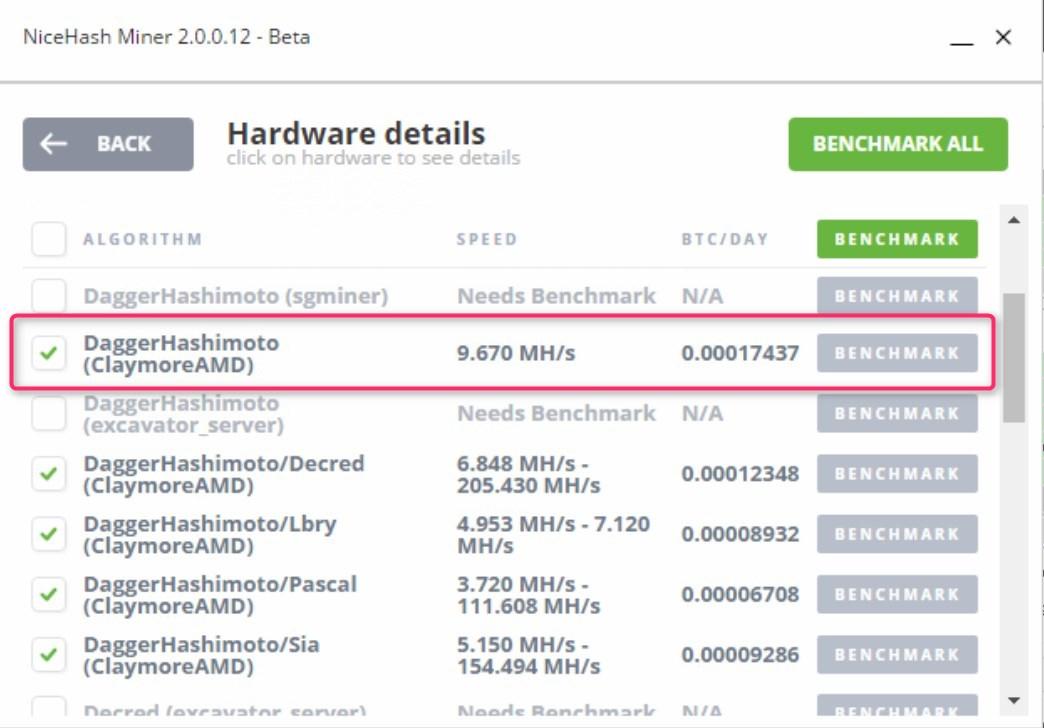This screenshot has width=1044, height=728.
Task: Benchmark the DaggerHashimoto/Pascal row
Action: [897, 594]
